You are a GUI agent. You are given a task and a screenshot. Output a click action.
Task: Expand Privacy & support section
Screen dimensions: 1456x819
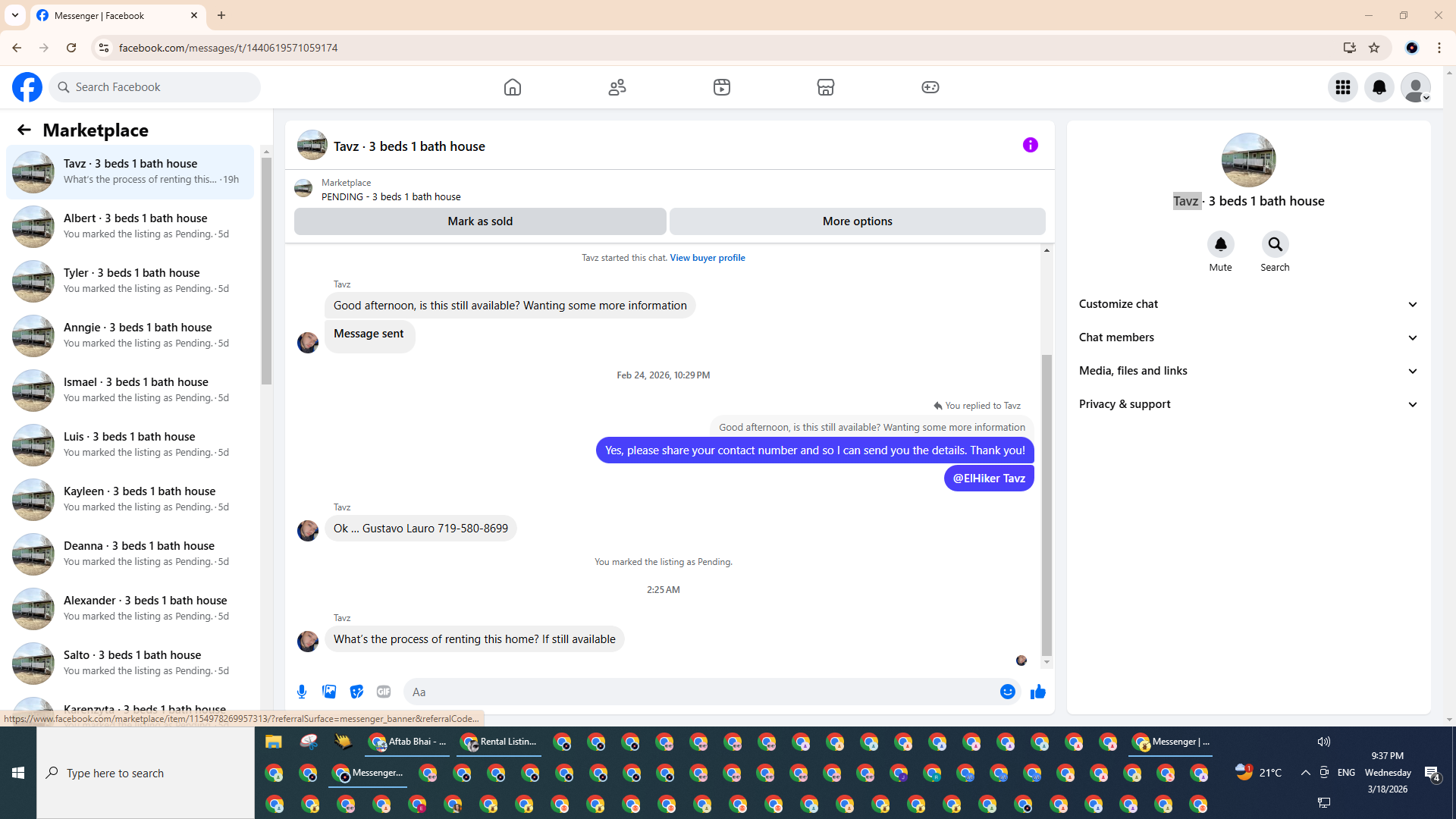(x=1248, y=404)
